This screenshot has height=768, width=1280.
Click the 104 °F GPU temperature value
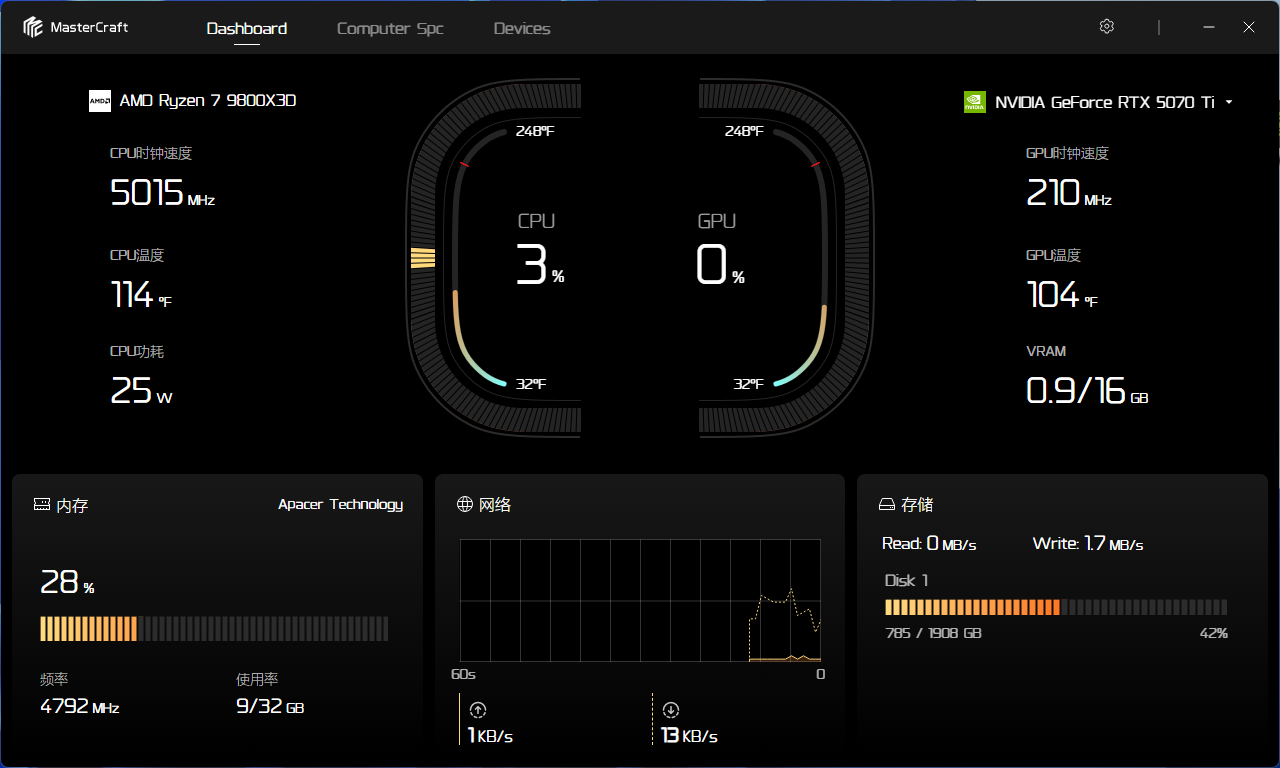point(1062,295)
